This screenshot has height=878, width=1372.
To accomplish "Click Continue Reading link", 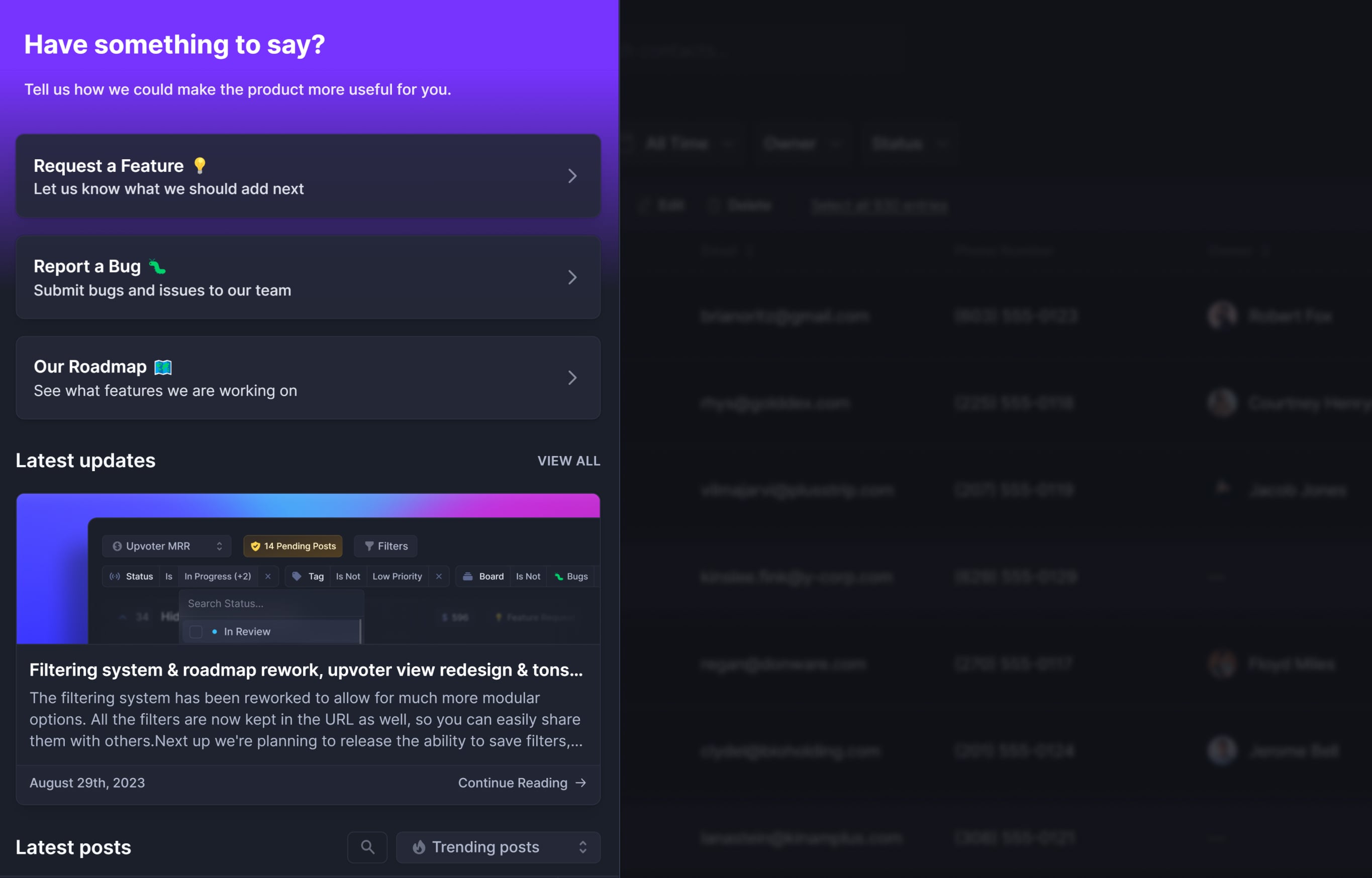I will coord(512,783).
